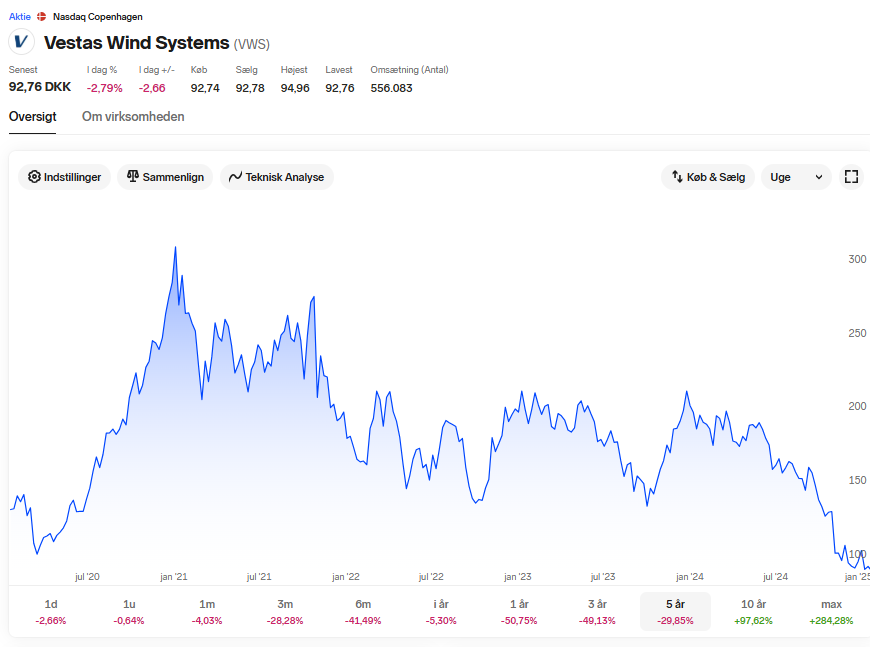This screenshot has height=647, width=870.
Task: Open the fullscreen chart icon
Action: point(851,177)
